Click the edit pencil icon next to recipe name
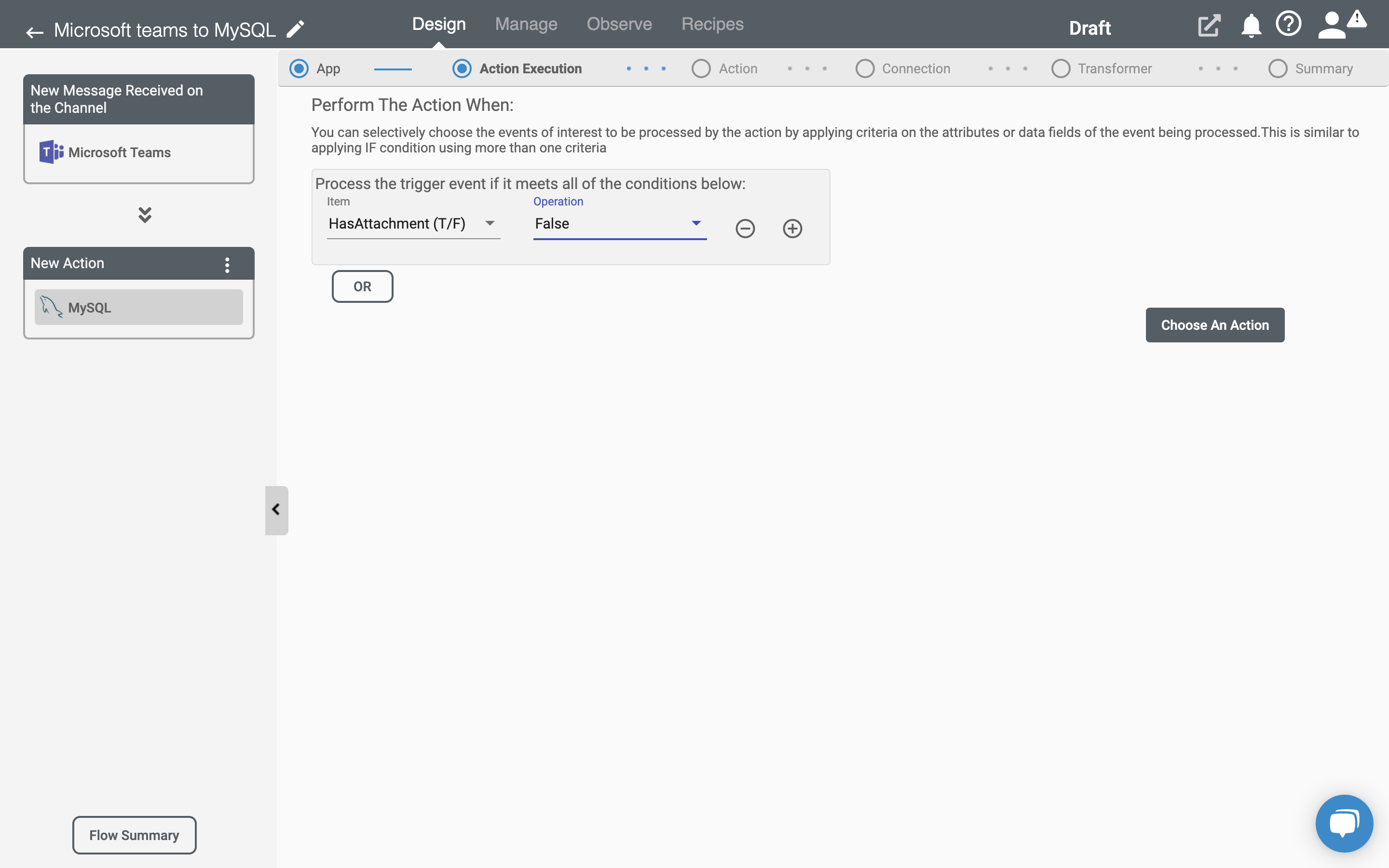 (296, 29)
